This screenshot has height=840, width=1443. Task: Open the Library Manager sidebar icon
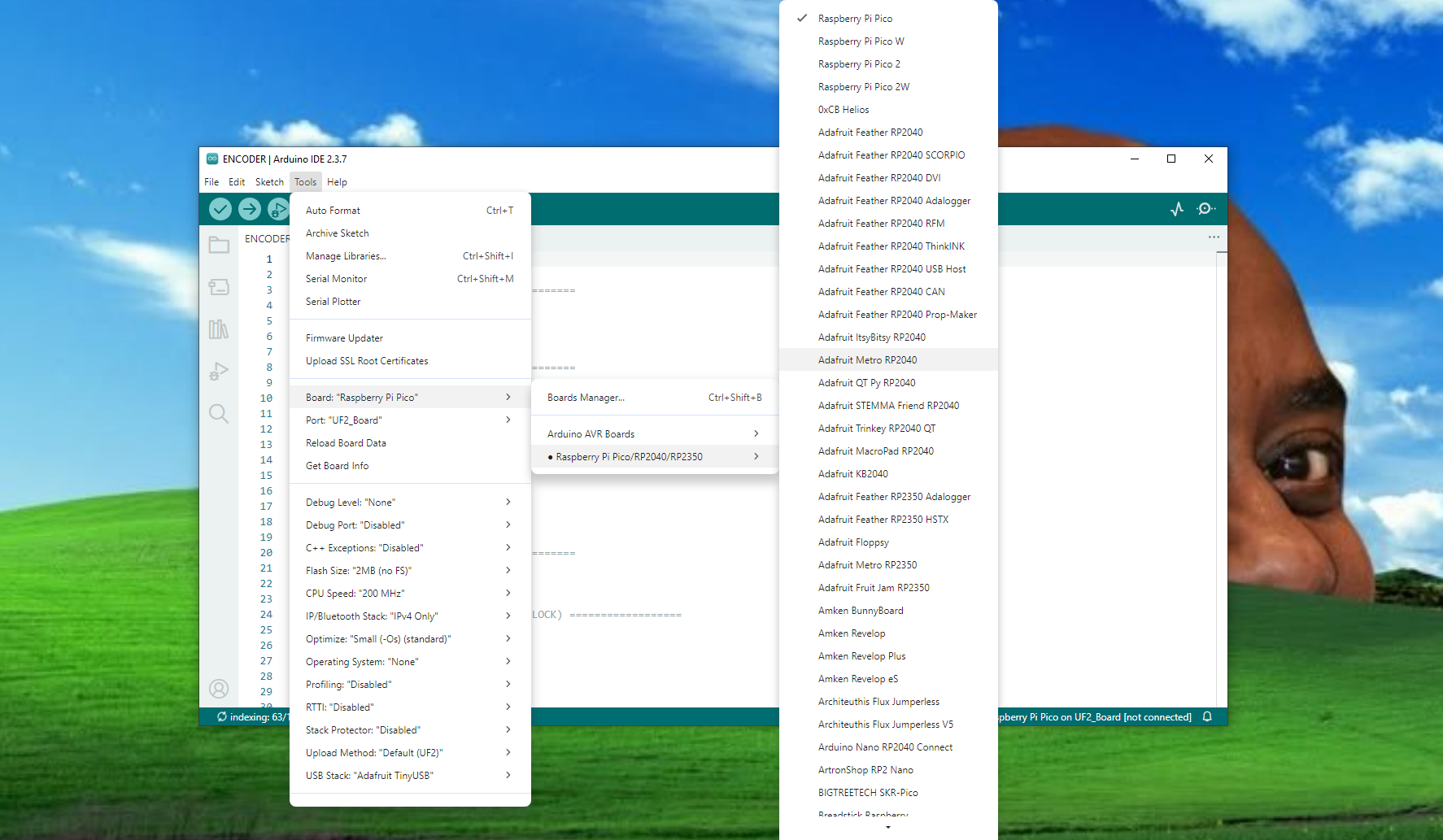click(219, 329)
